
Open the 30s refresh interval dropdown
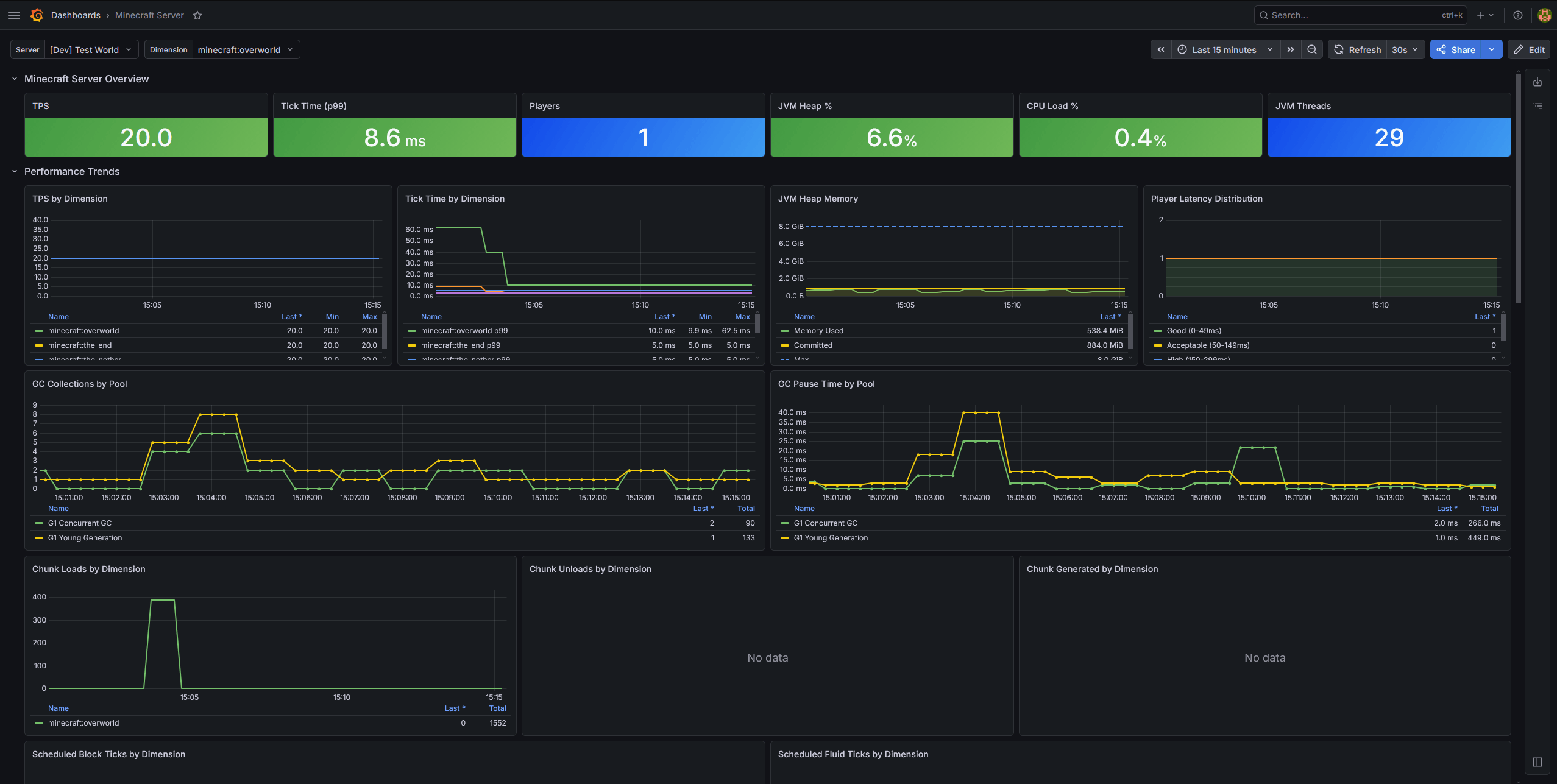pos(1405,49)
